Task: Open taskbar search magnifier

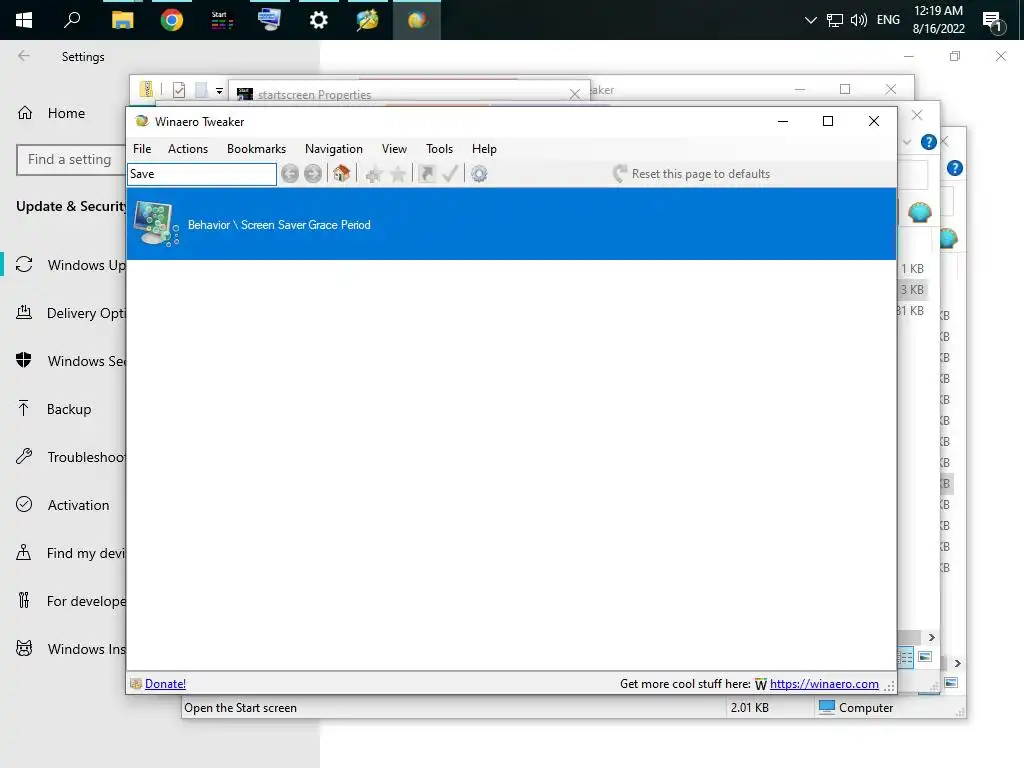Action: (72, 20)
